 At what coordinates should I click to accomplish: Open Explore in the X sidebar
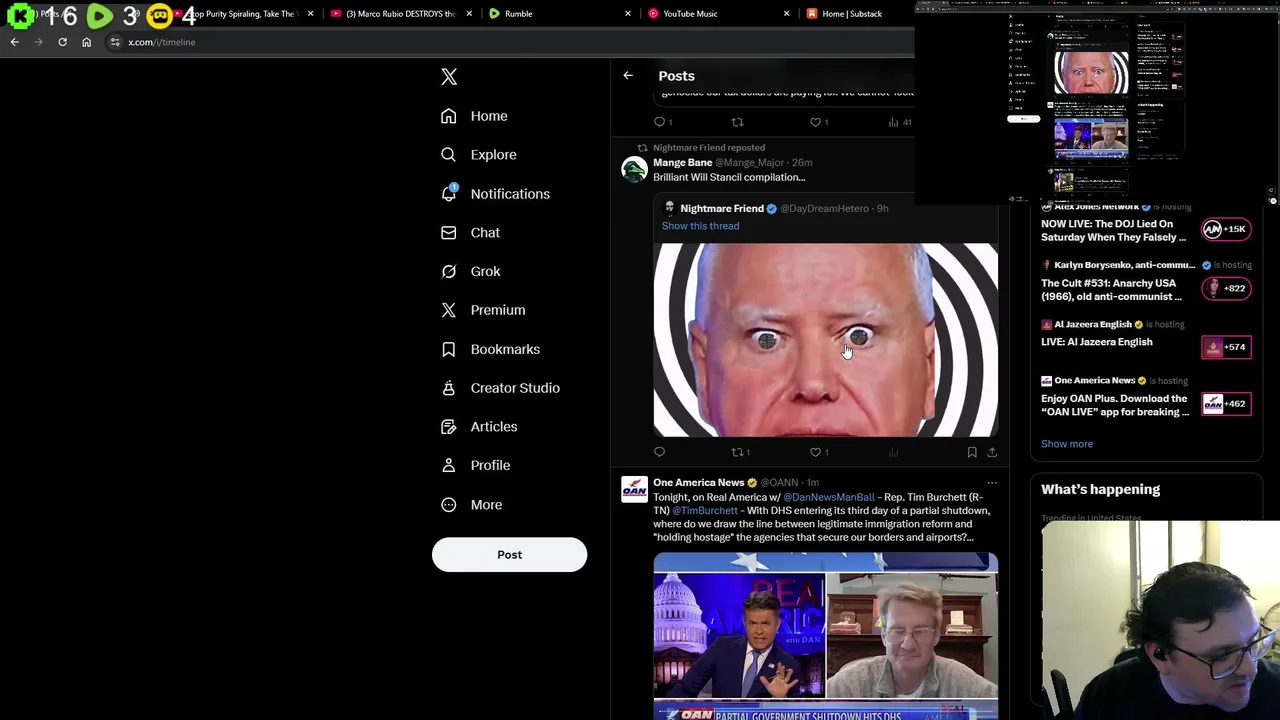(479, 155)
